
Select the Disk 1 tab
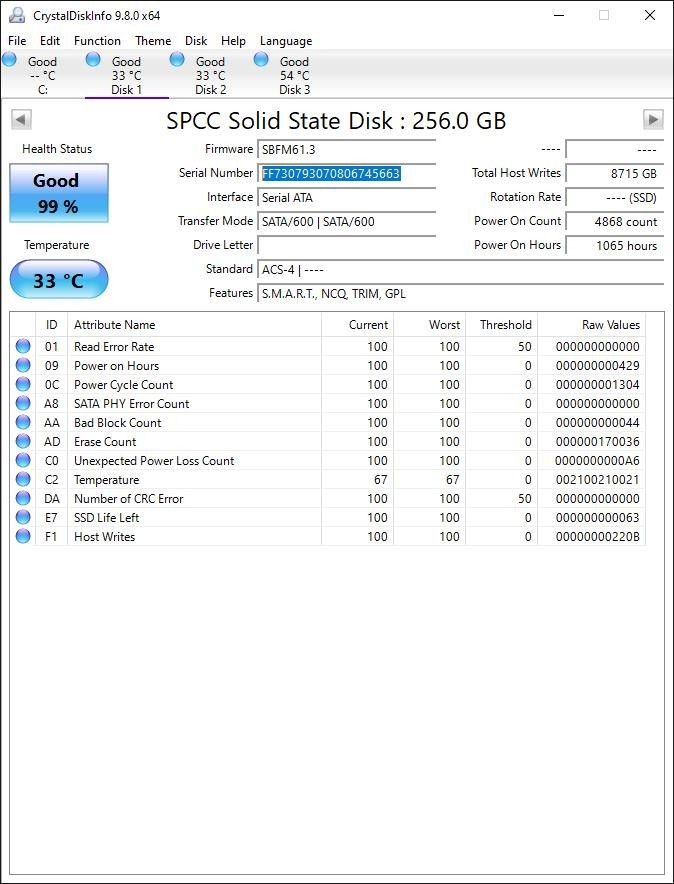coord(127,76)
